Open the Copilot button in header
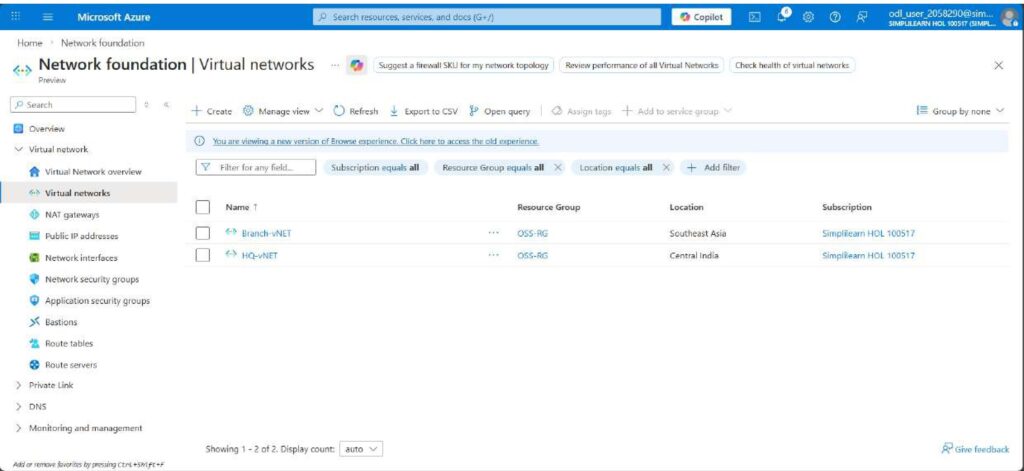 pos(701,17)
